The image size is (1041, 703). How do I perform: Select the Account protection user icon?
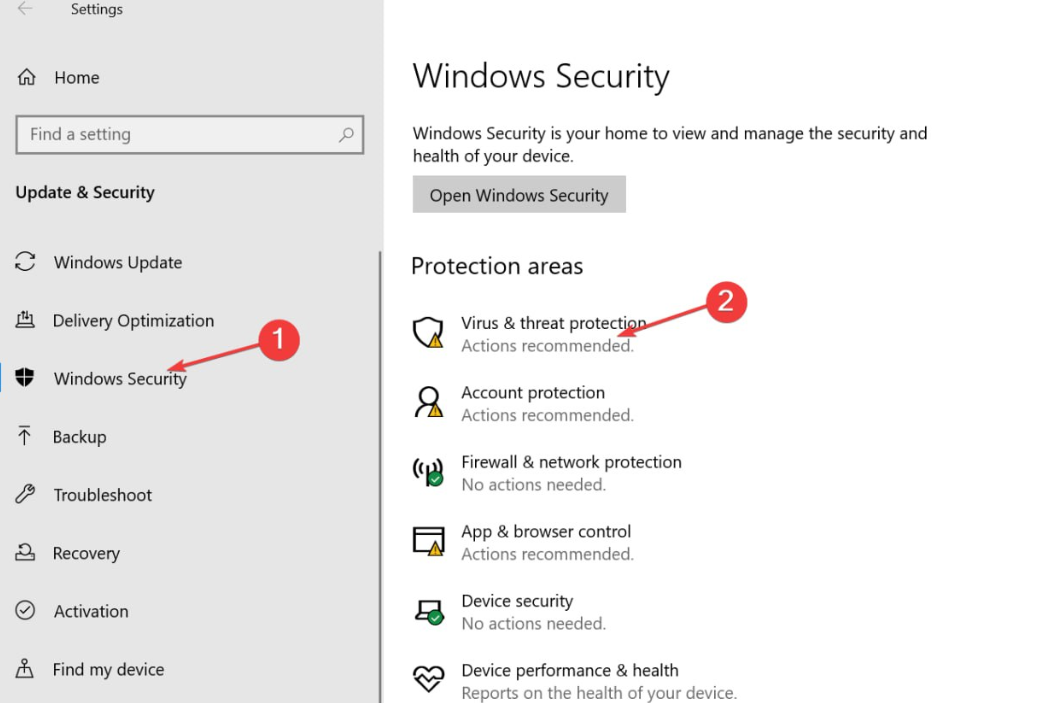429,402
